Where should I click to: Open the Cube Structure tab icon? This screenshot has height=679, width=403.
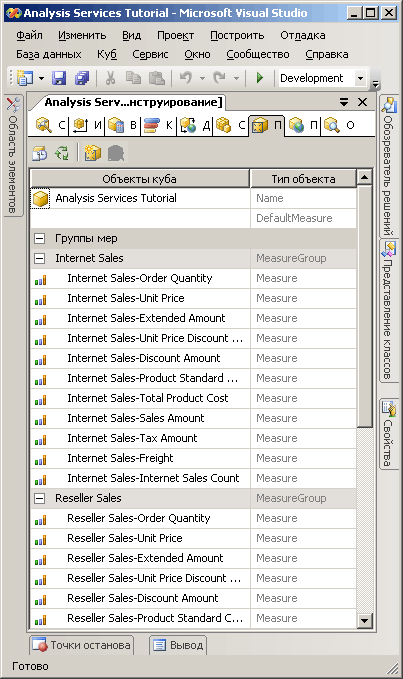click(43, 125)
